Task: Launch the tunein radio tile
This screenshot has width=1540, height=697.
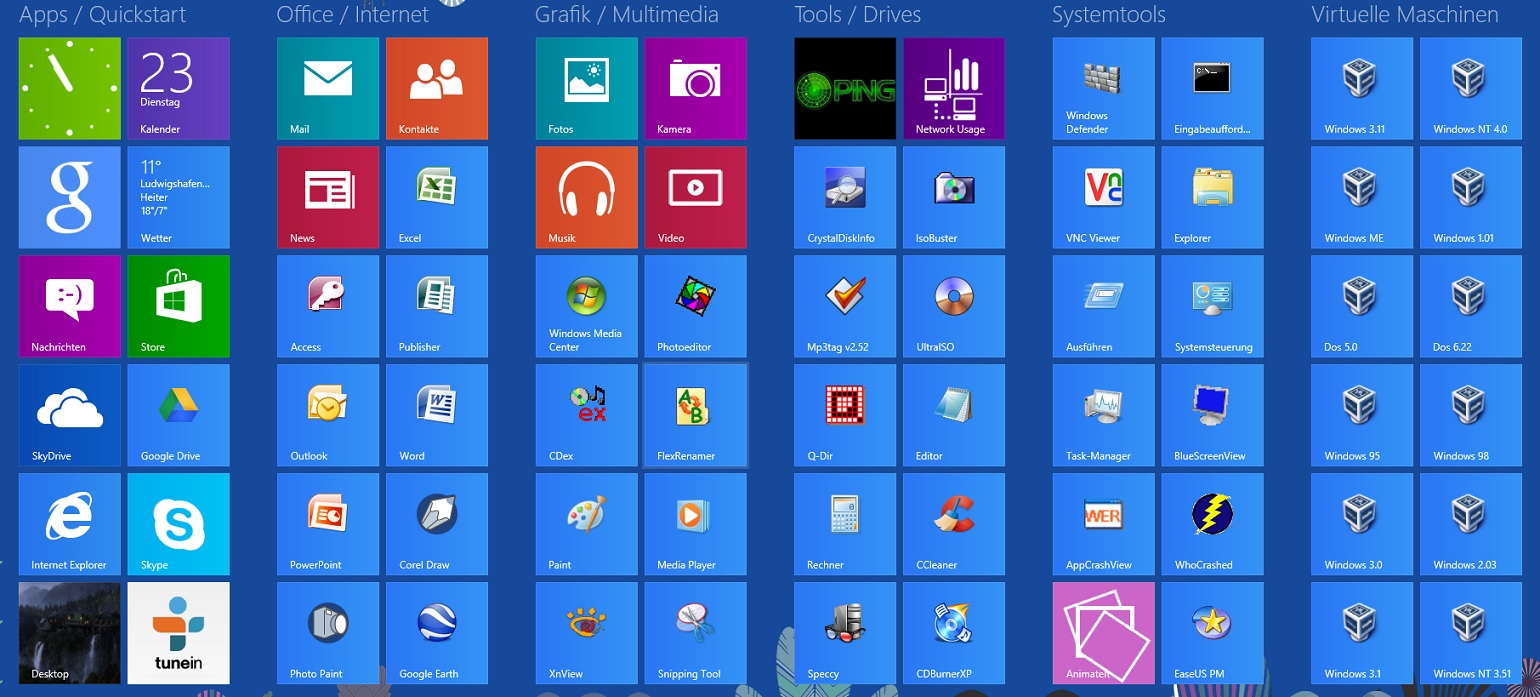Action: coord(179,633)
